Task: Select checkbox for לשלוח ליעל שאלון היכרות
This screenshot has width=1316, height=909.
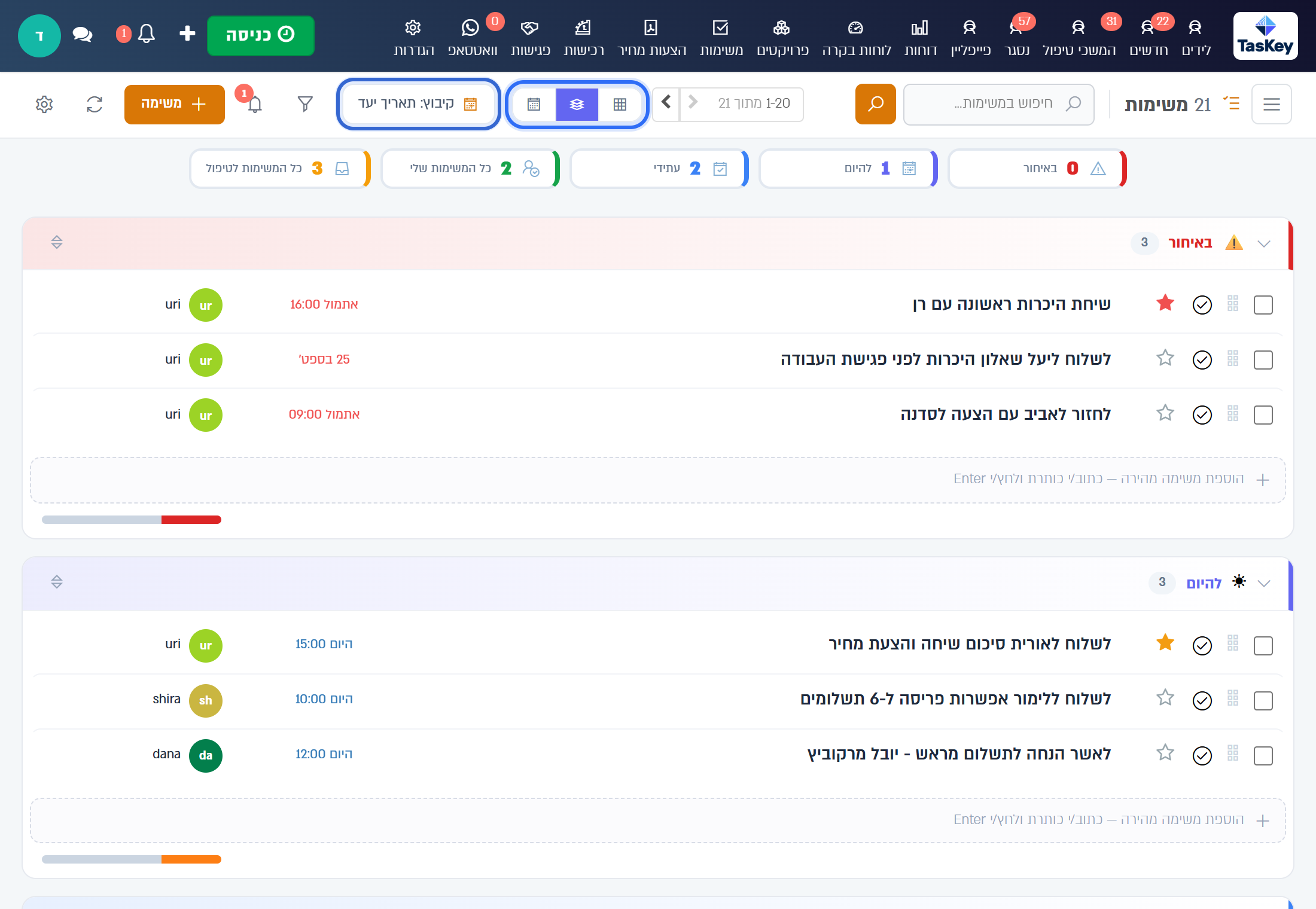Action: click(x=1263, y=360)
